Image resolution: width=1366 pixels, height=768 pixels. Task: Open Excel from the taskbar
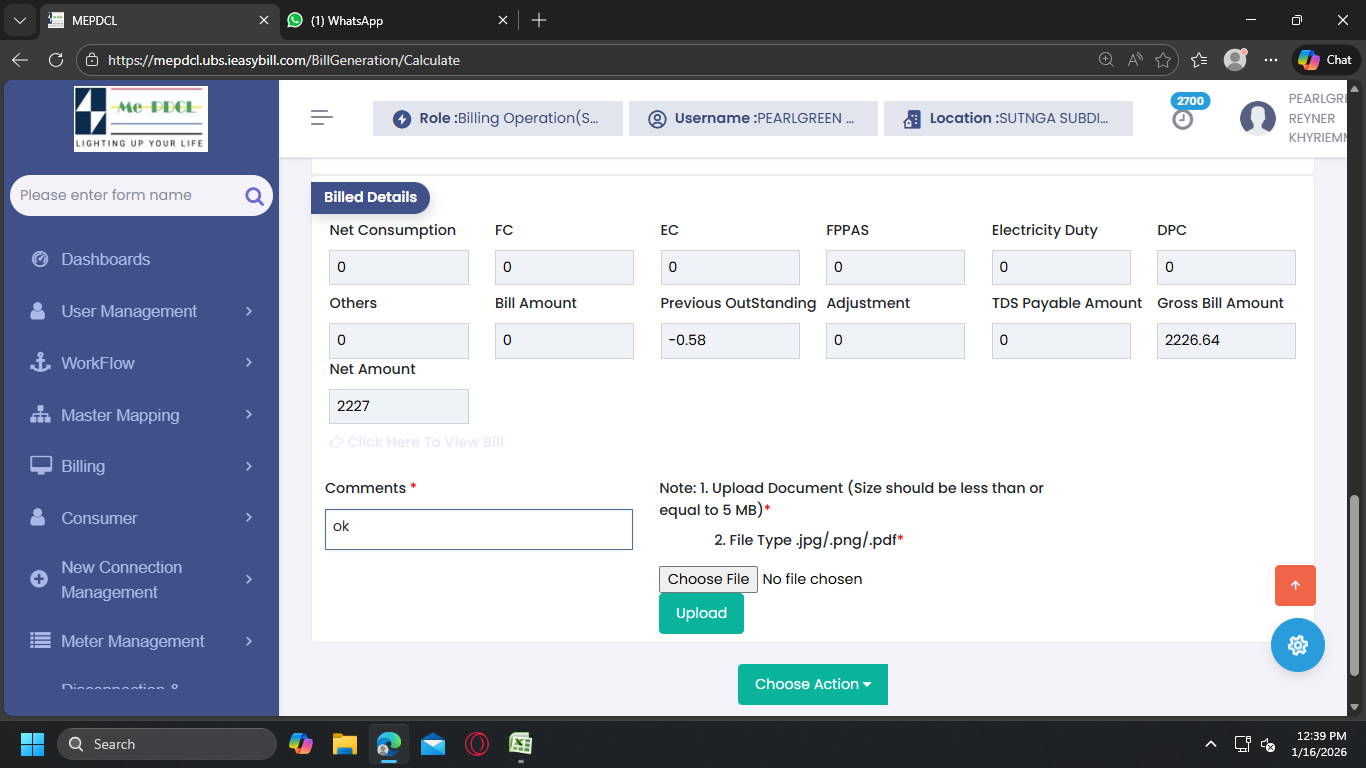[521, 744]
